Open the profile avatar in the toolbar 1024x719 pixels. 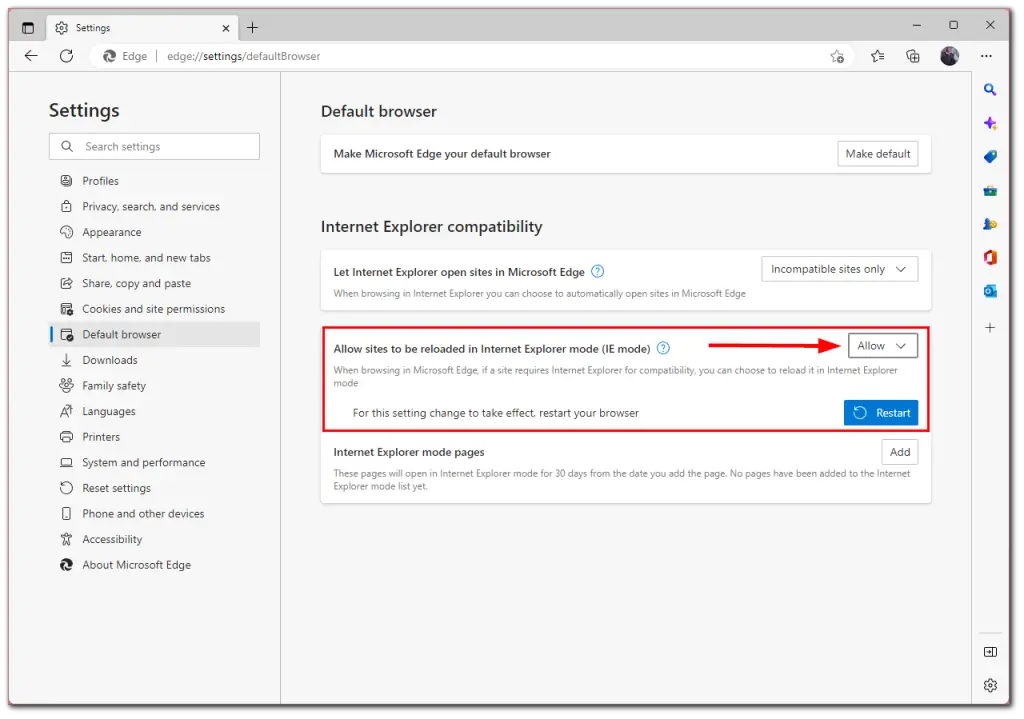pos(949,56)
